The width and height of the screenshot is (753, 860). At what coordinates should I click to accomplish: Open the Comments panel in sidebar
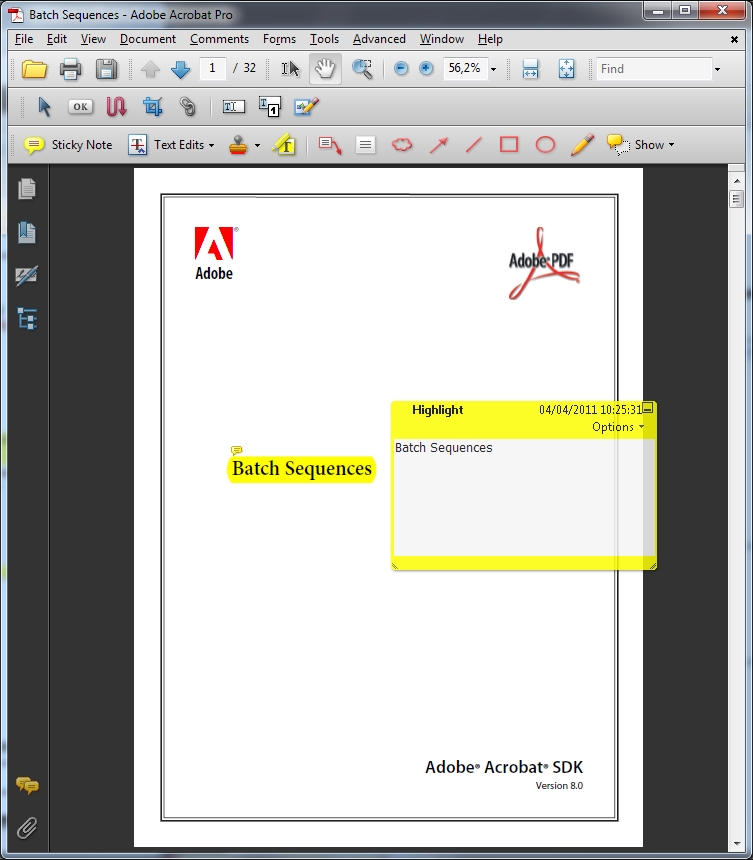tap(27, 785)
